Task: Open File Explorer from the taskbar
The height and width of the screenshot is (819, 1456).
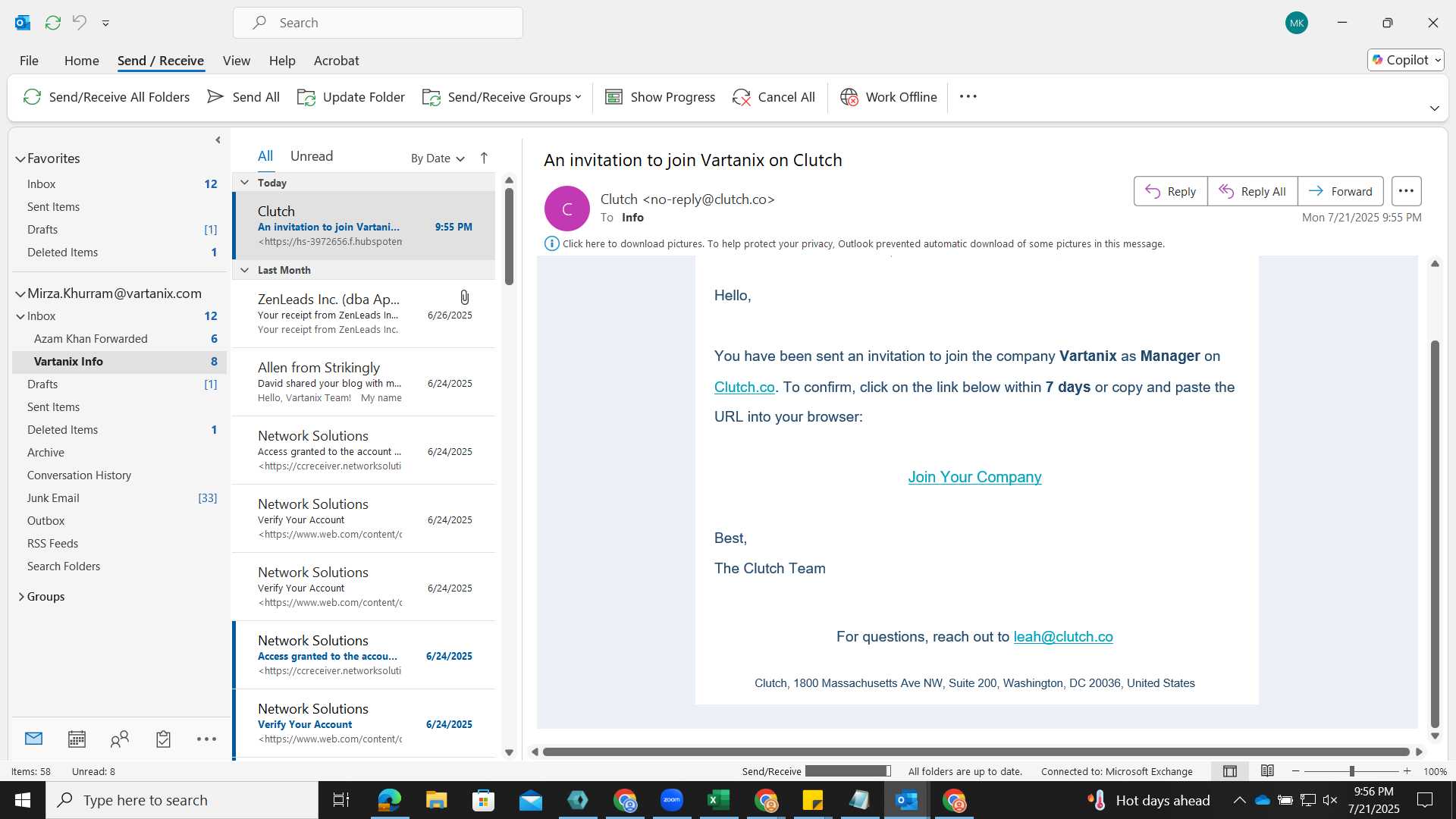Action: pos(436,800)
